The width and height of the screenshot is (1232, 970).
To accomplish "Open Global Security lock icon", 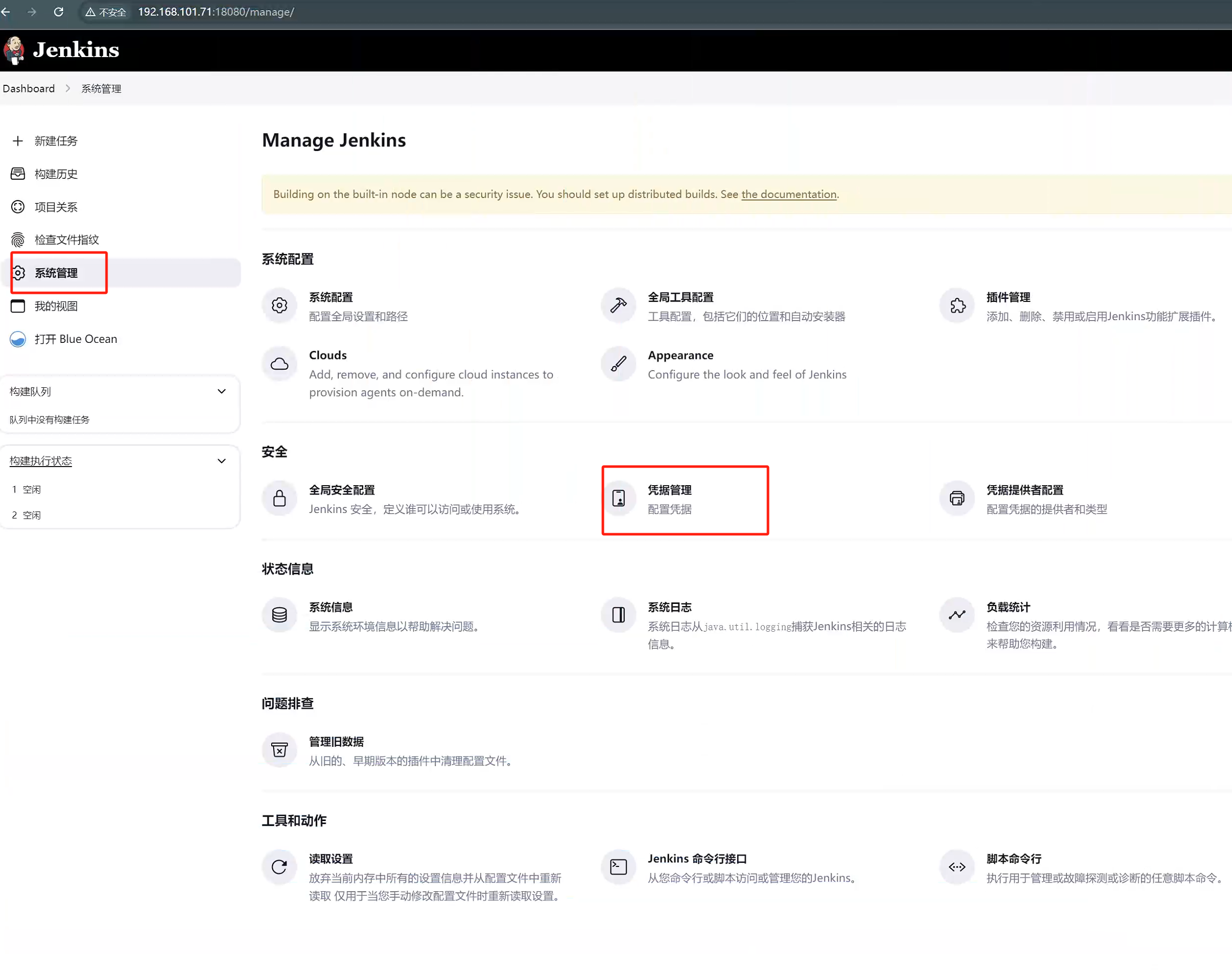I will click(x=279, y=498).
